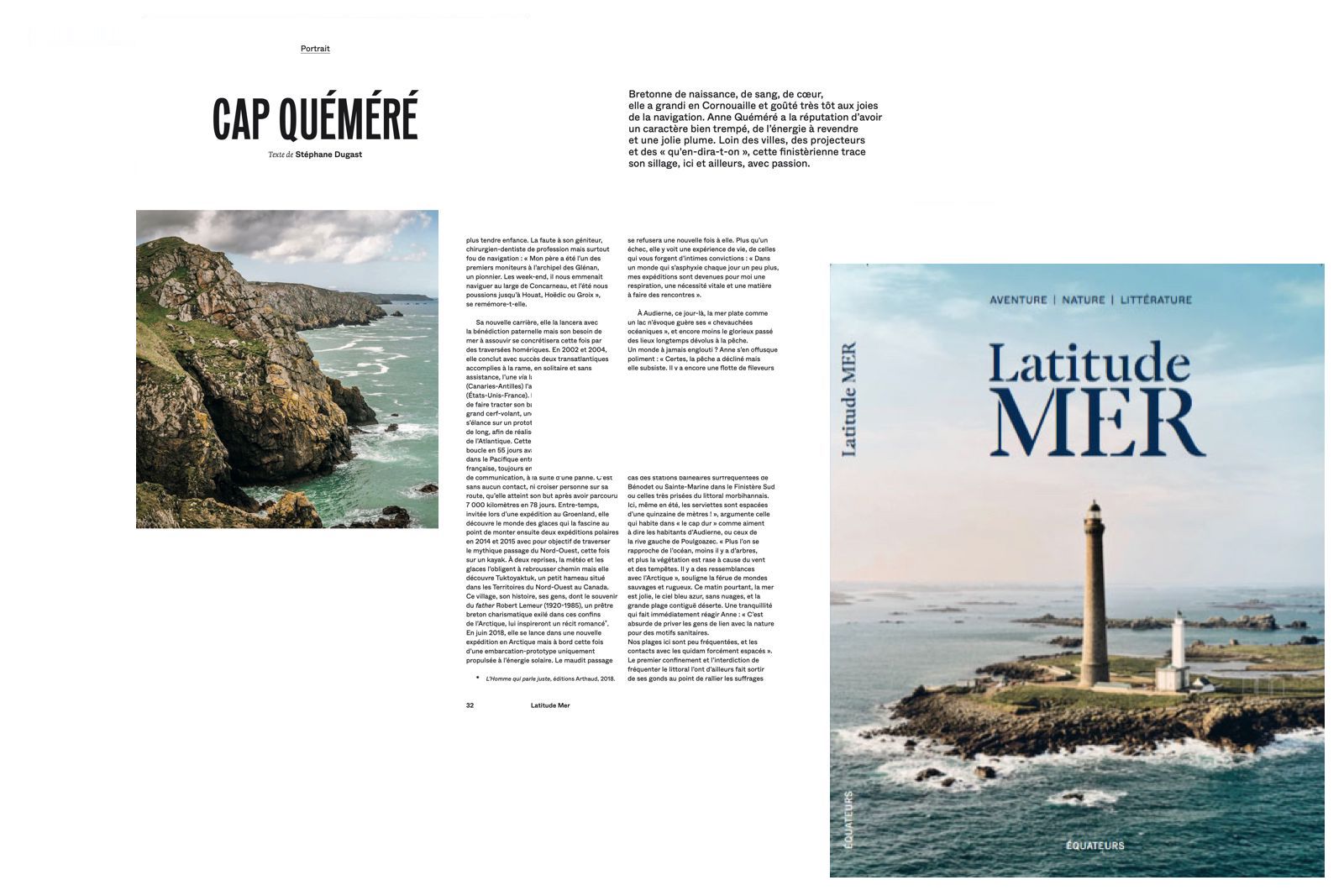Screen dimensions: 1344x896
Task: Click the tall stone lighthouse on the cover
Action: [x=1094, y=596]
